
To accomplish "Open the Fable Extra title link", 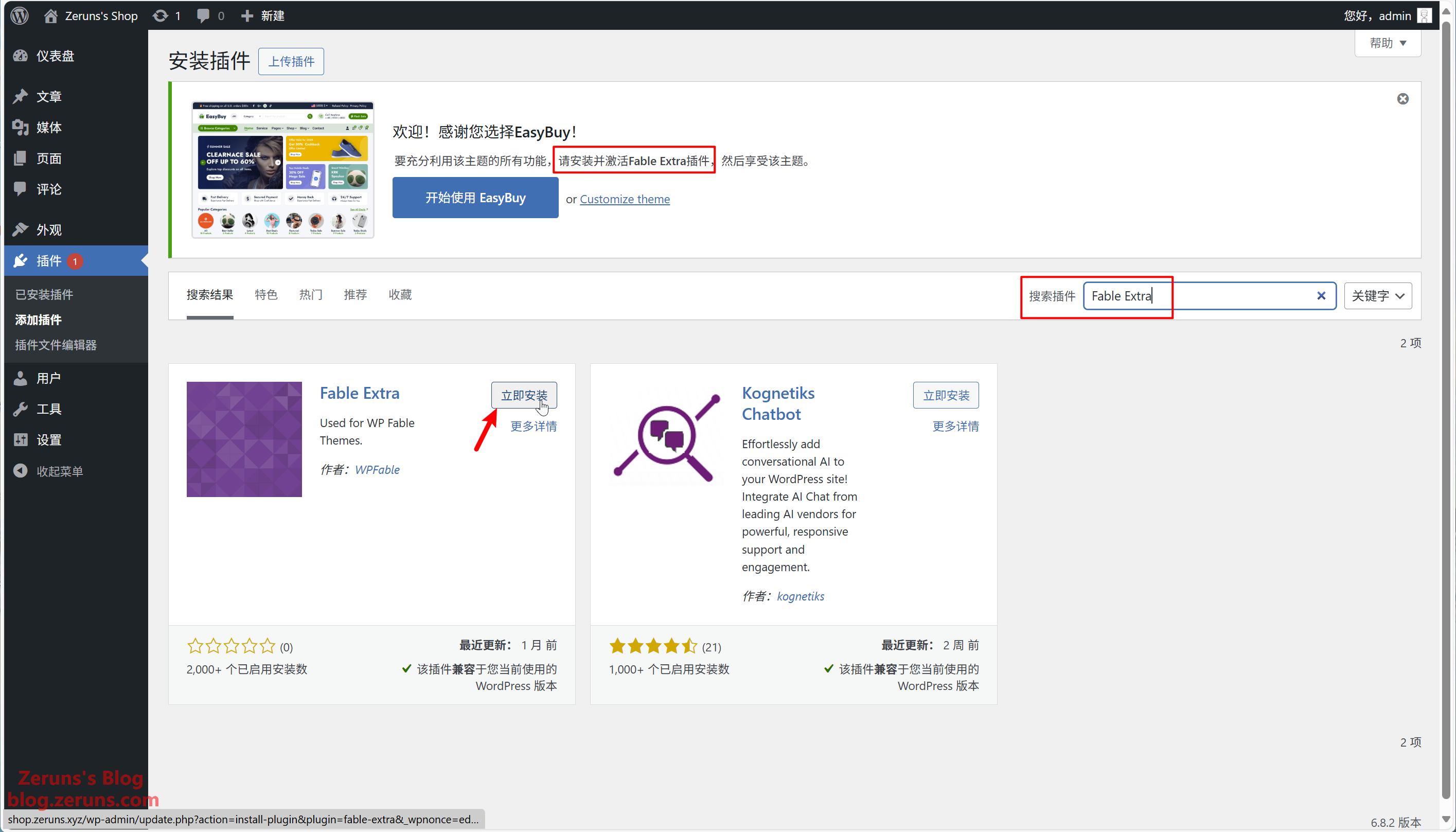I will [359, 393].
